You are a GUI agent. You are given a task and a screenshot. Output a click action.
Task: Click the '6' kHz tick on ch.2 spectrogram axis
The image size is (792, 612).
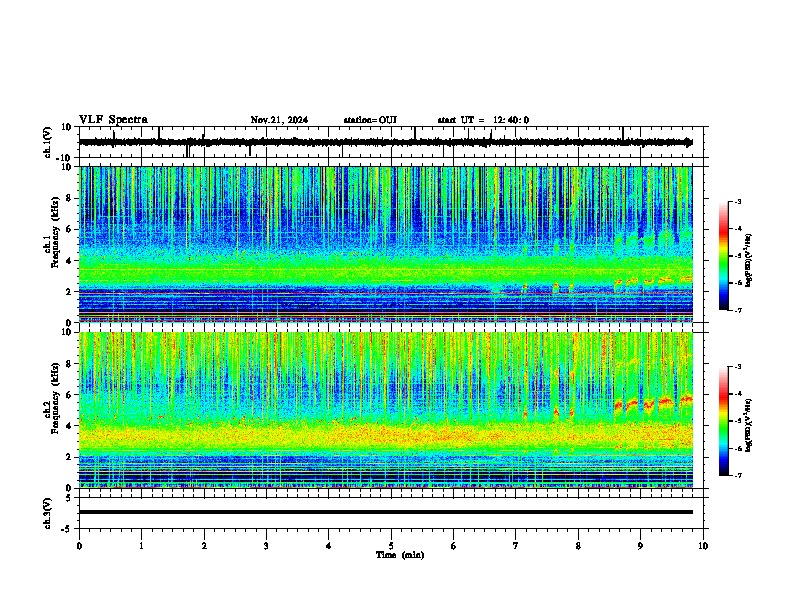click(x=69, y=395)
